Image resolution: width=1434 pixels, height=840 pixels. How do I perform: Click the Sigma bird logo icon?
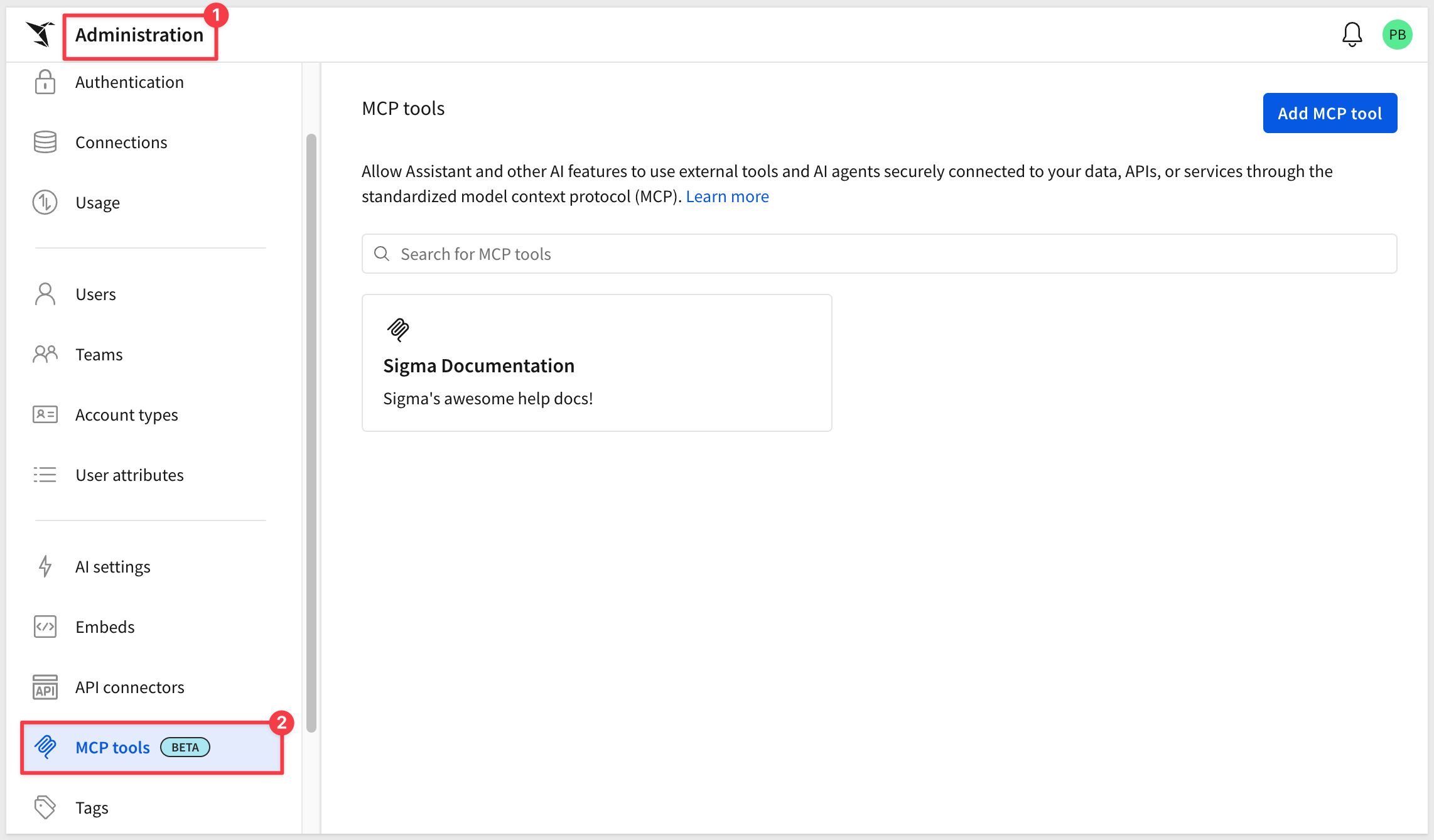(41, 34)
